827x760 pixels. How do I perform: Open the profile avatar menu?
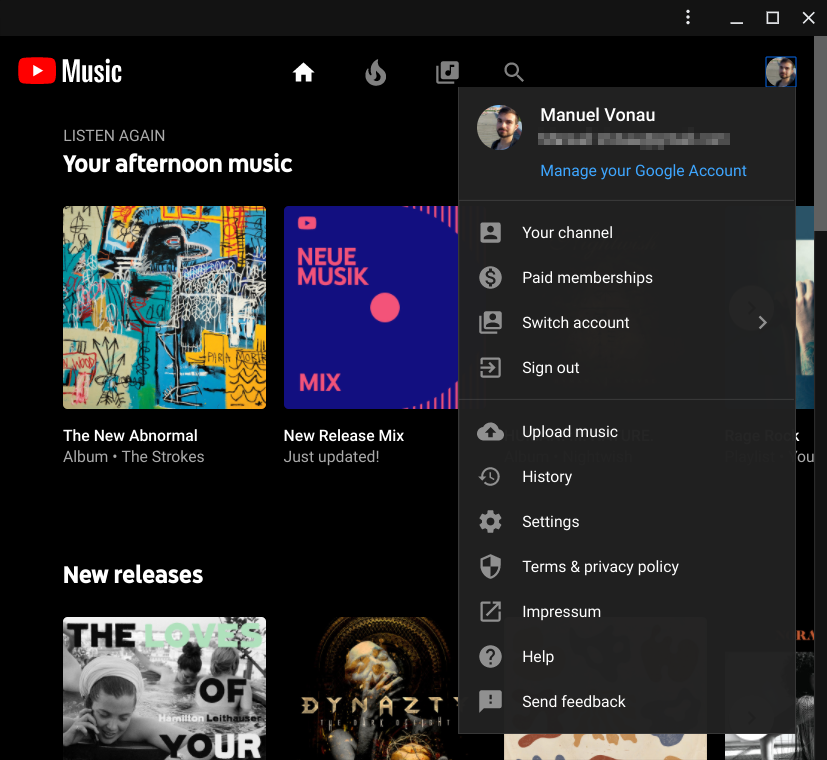780,71
